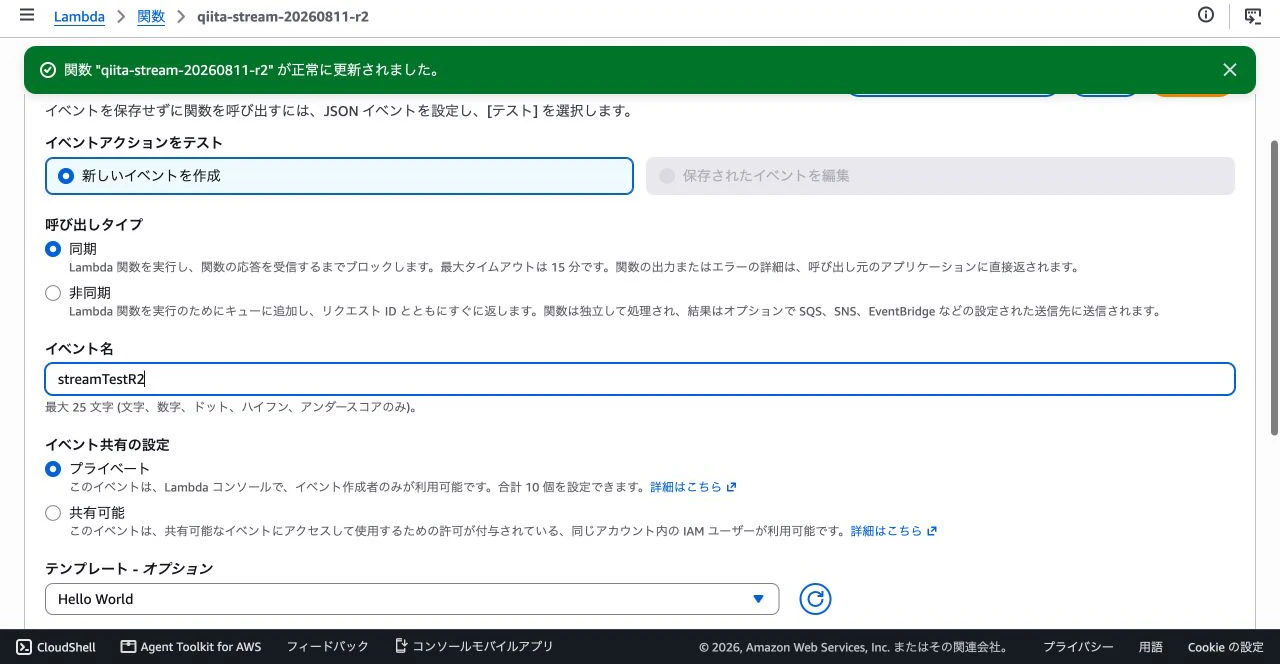1280x664 pixels.
Task: Click the success checkmark icon in banner
Action: [47, 70]
